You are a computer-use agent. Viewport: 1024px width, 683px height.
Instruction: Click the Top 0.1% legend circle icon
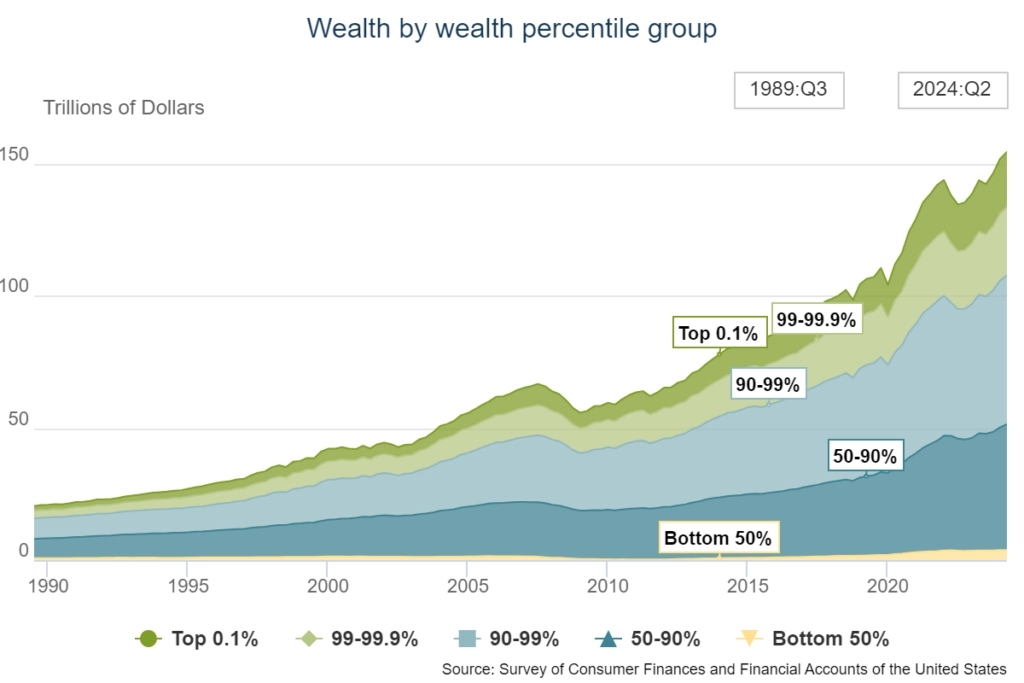pos(148,639)
